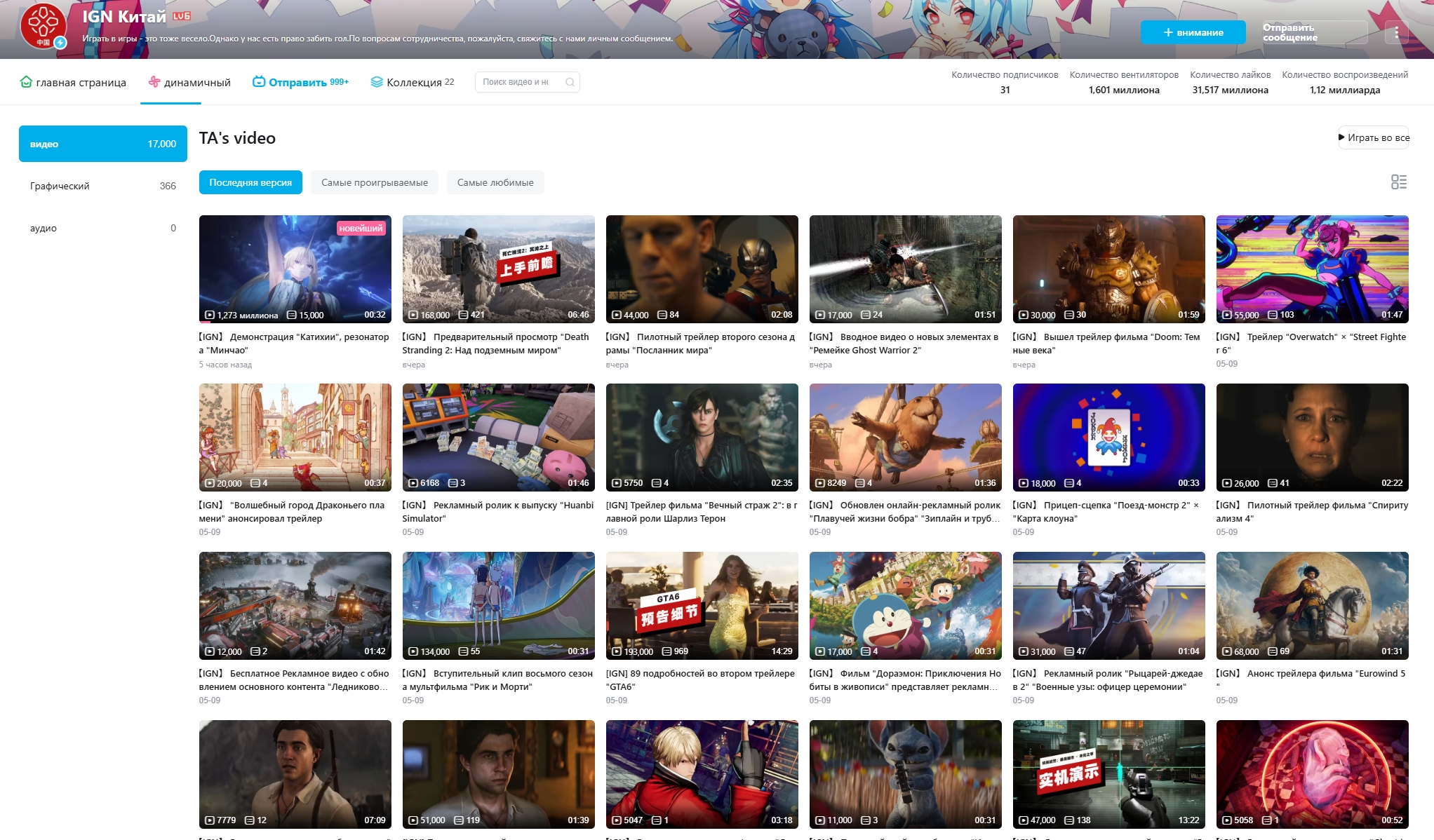Sort by Последняя версия
Image resolution: width=1434 pixels, height=840 pixels.
(250, 182)
